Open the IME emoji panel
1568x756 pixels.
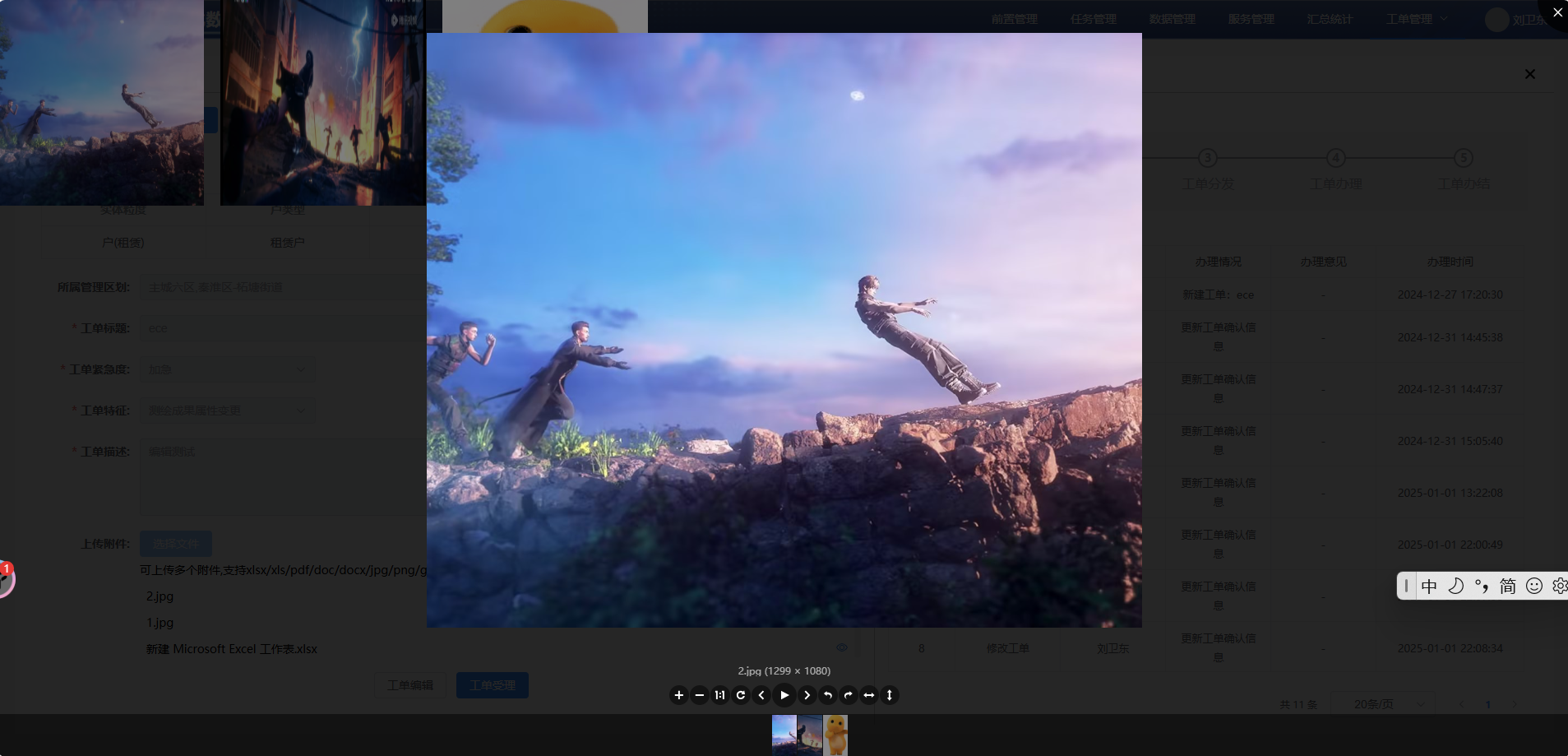[1534, 586]
